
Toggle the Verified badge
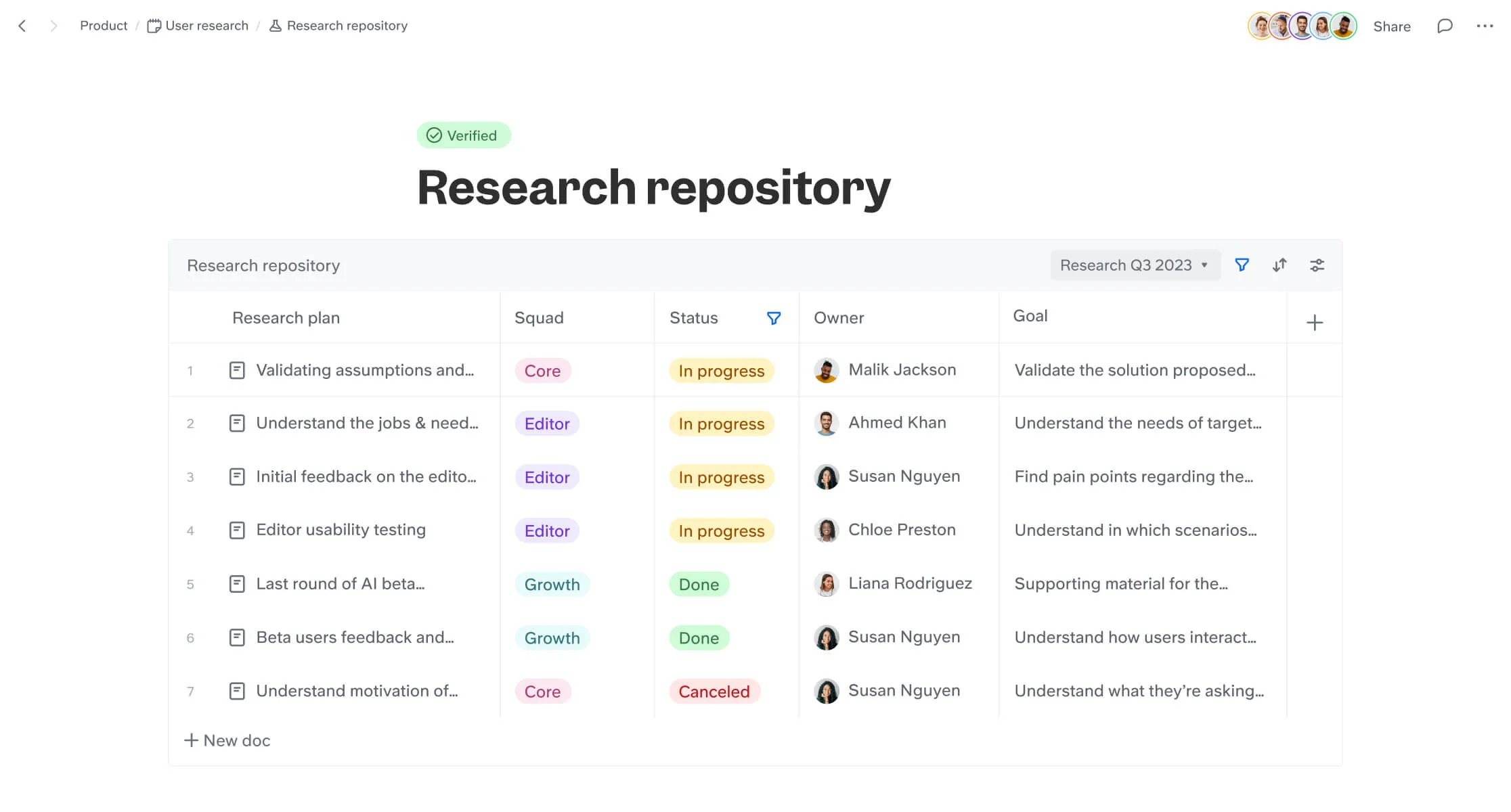[x=463, y=135]
